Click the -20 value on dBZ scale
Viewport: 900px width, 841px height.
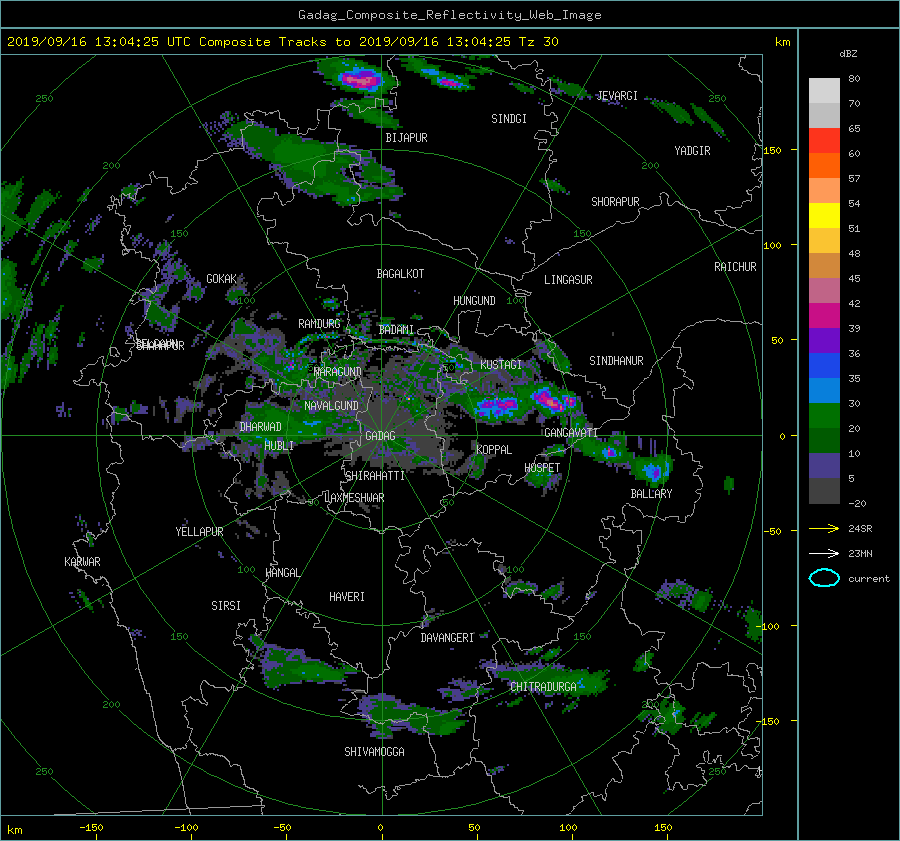[x=858, y=503]
